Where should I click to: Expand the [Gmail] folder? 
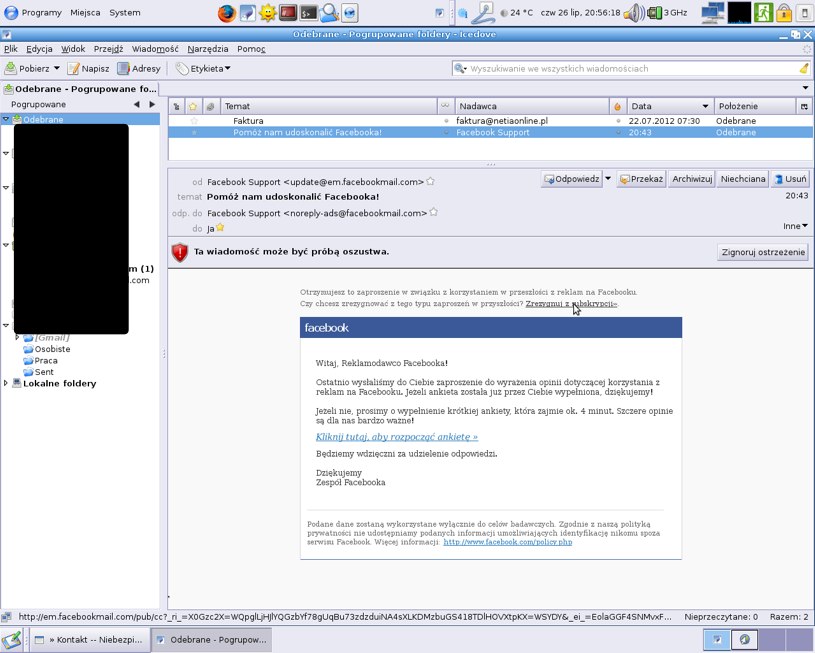click(x=17, y=337)
